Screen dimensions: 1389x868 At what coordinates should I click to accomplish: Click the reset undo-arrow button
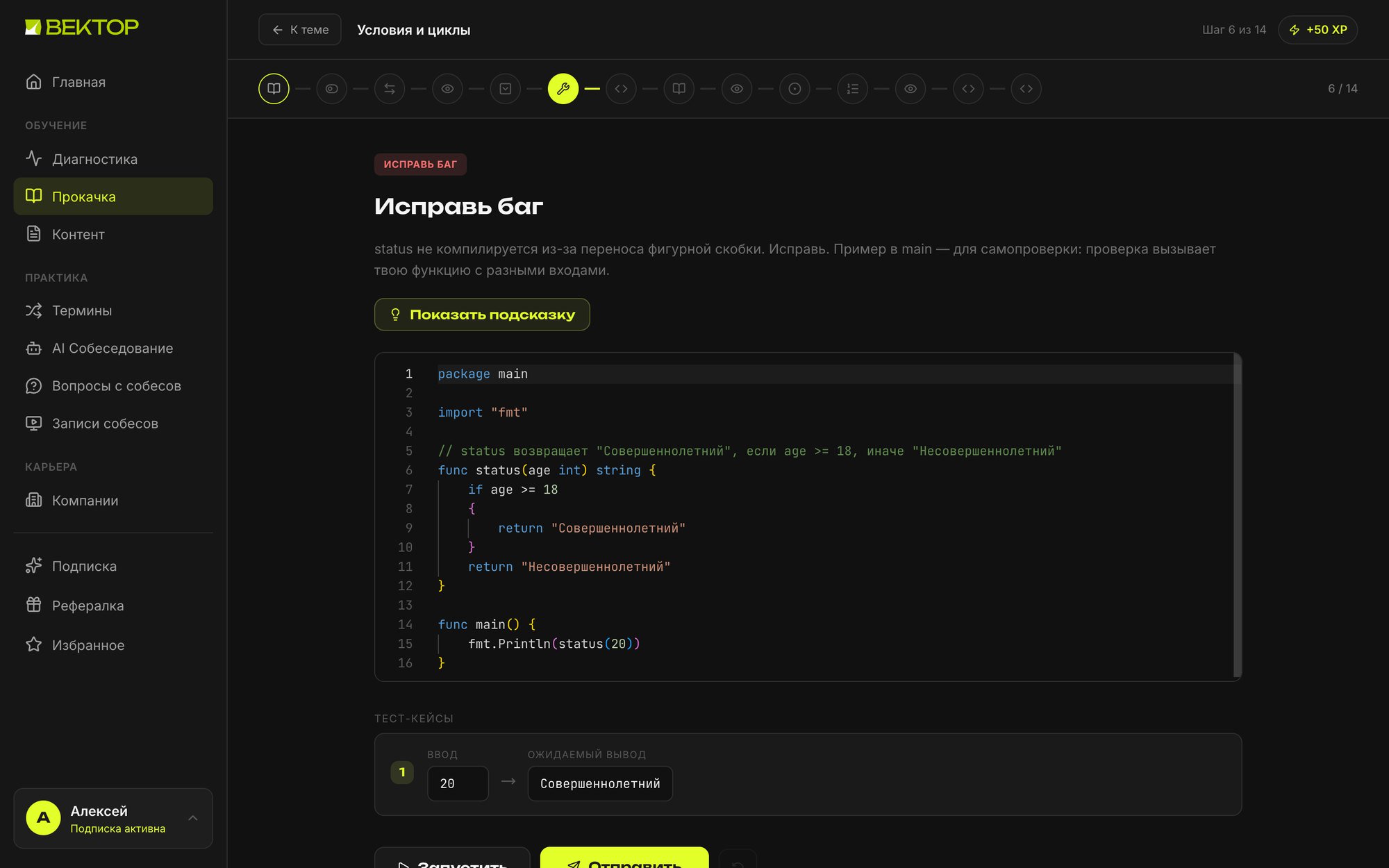point(738,859)
